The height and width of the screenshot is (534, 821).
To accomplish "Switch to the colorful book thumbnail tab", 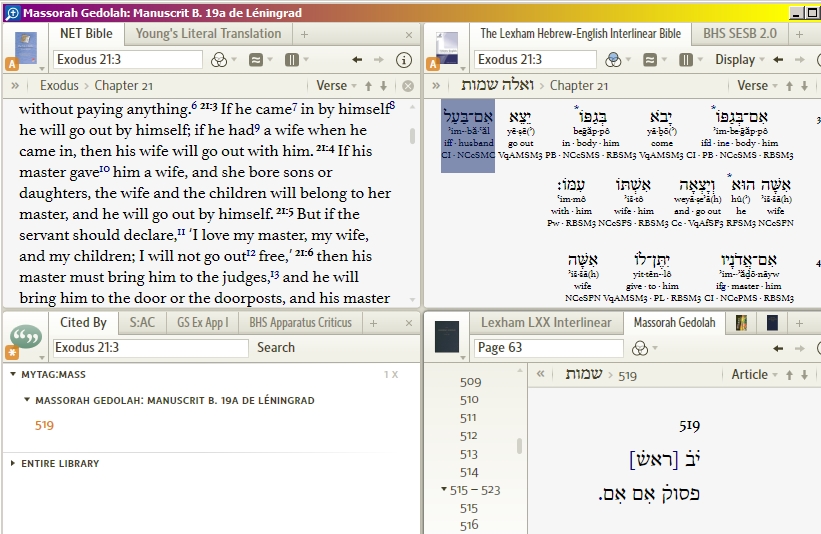I will pos(741,323).
